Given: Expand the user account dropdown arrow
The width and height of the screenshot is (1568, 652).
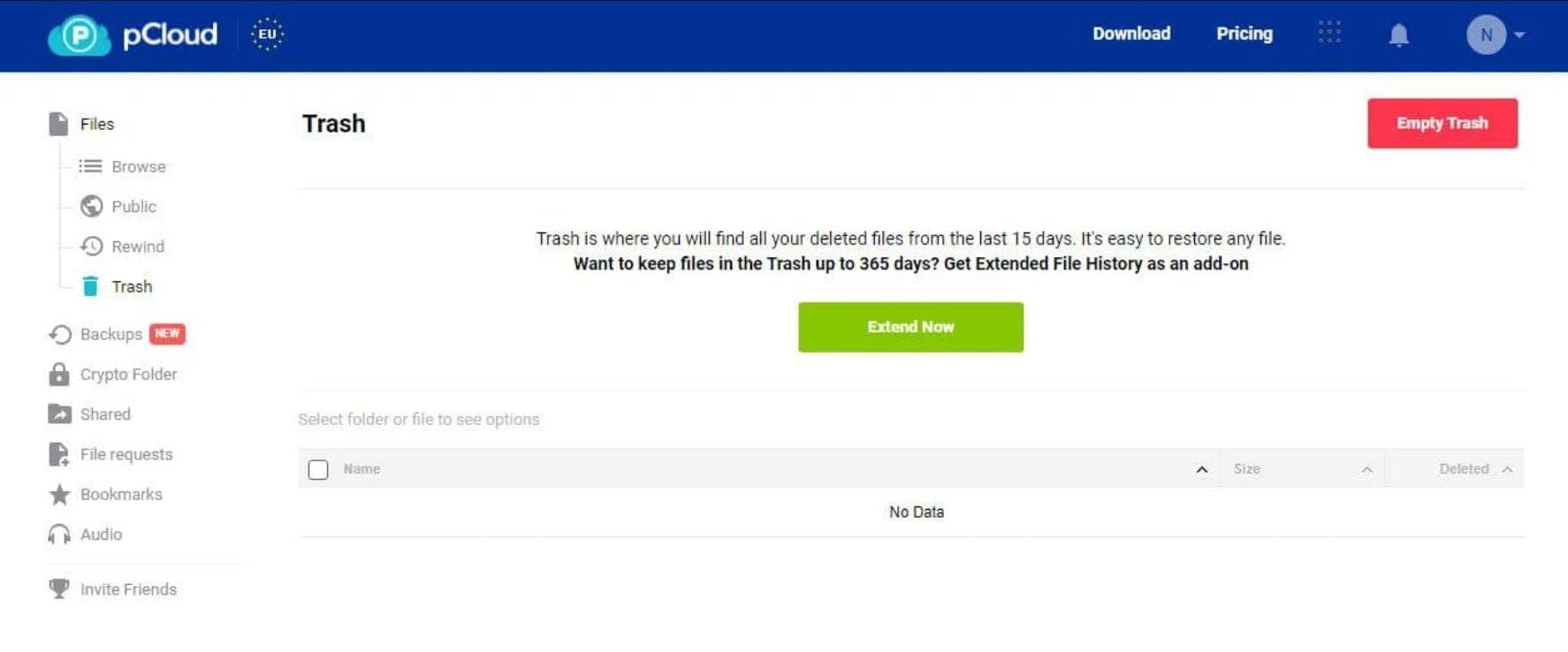Looking at the screenshot, I should pyautogui.click(x=1519, y=35).
